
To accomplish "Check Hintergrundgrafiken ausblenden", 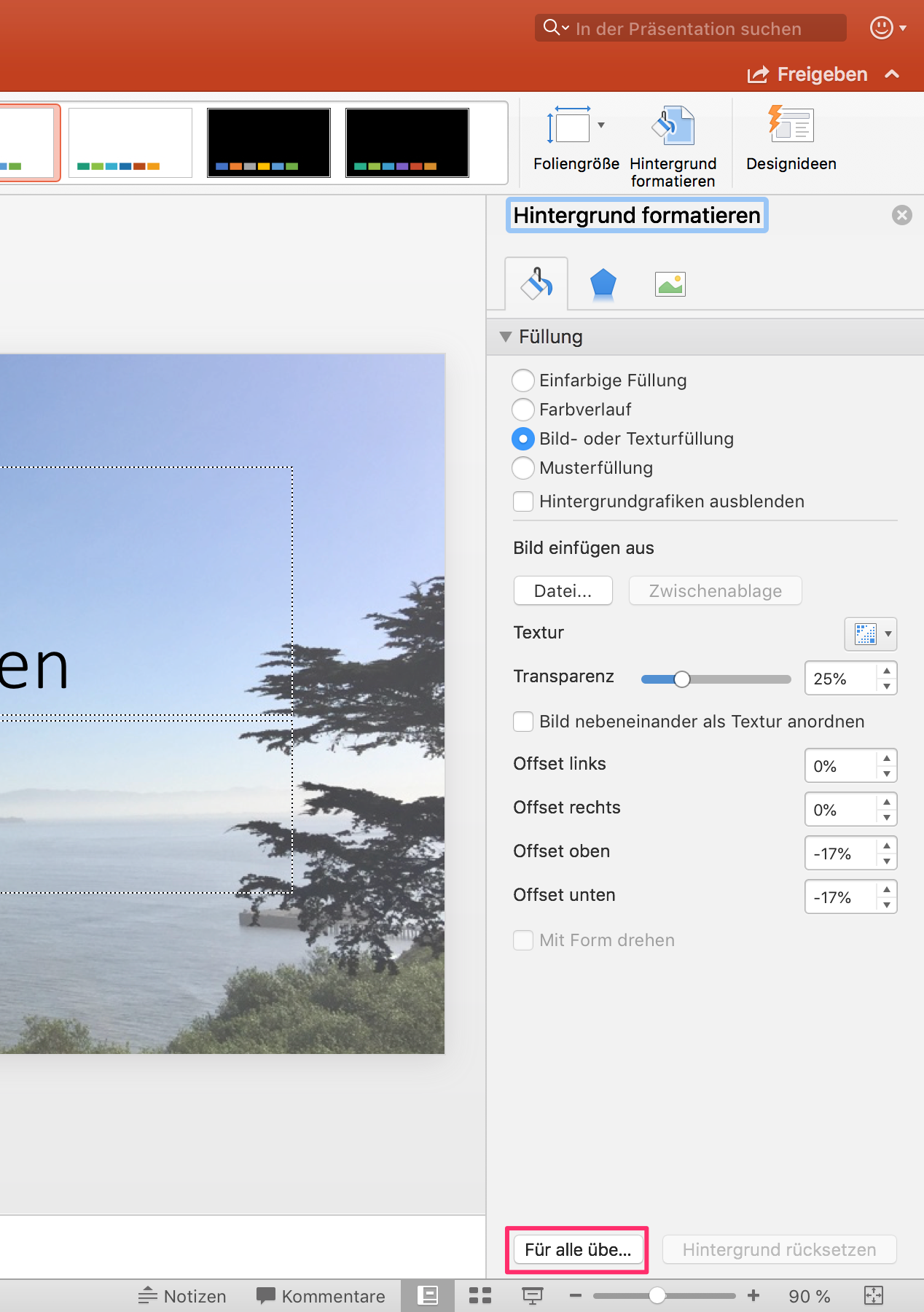I will pos(523,501).
